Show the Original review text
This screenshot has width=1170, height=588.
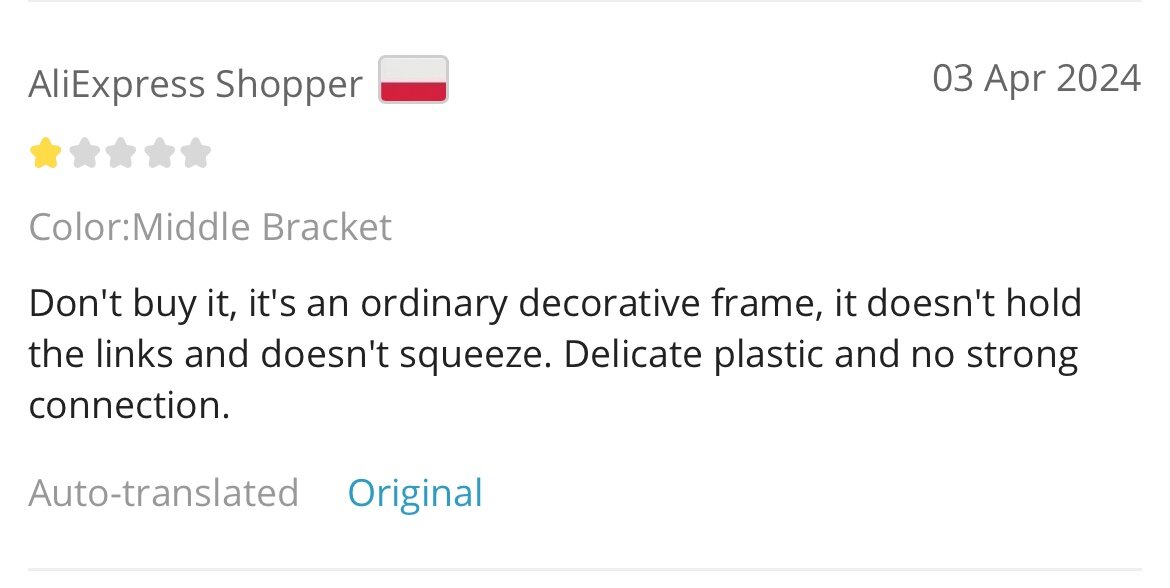point(415,494)
